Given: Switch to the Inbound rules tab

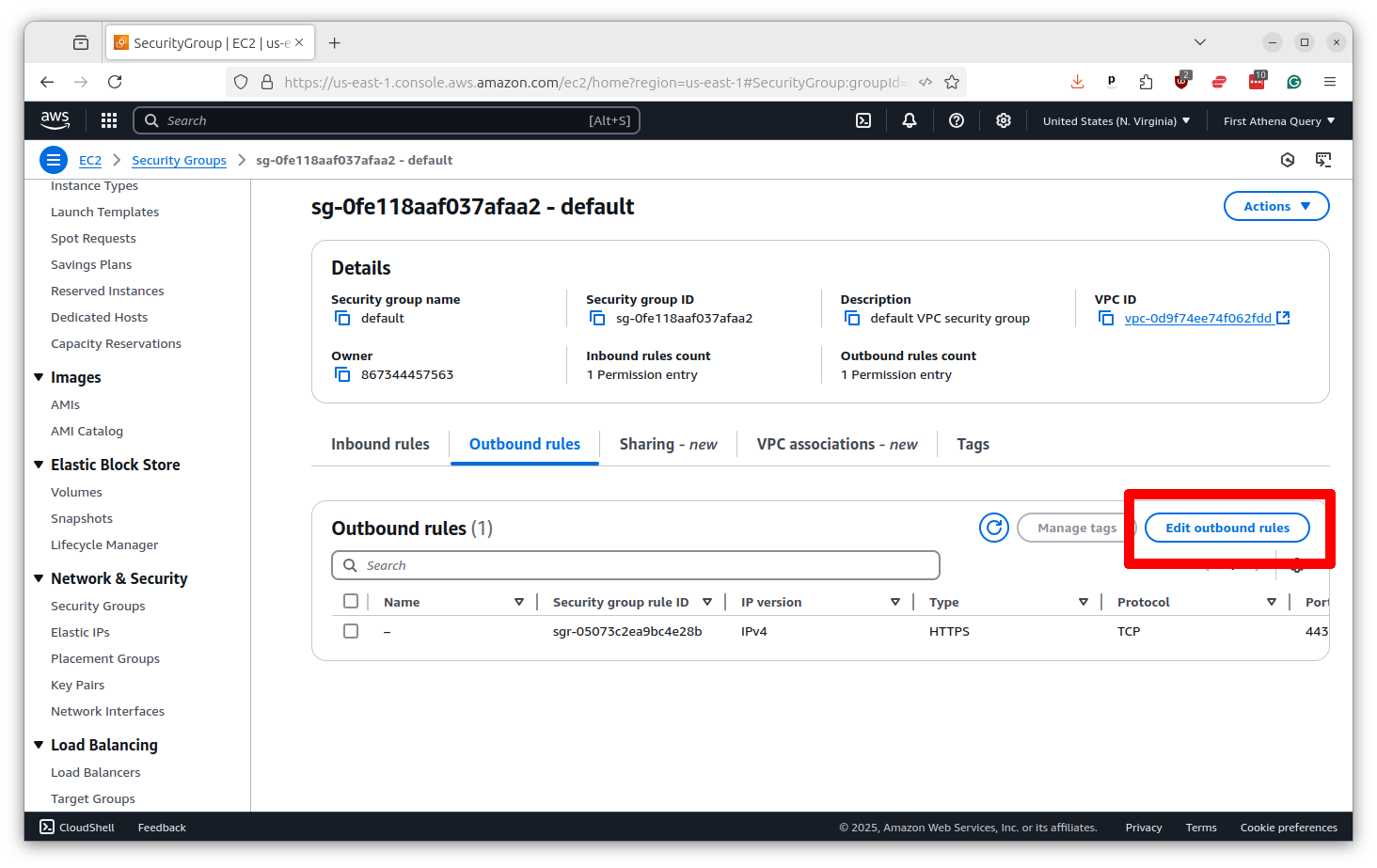Looking at the screenshot, I should click(380, 444).
